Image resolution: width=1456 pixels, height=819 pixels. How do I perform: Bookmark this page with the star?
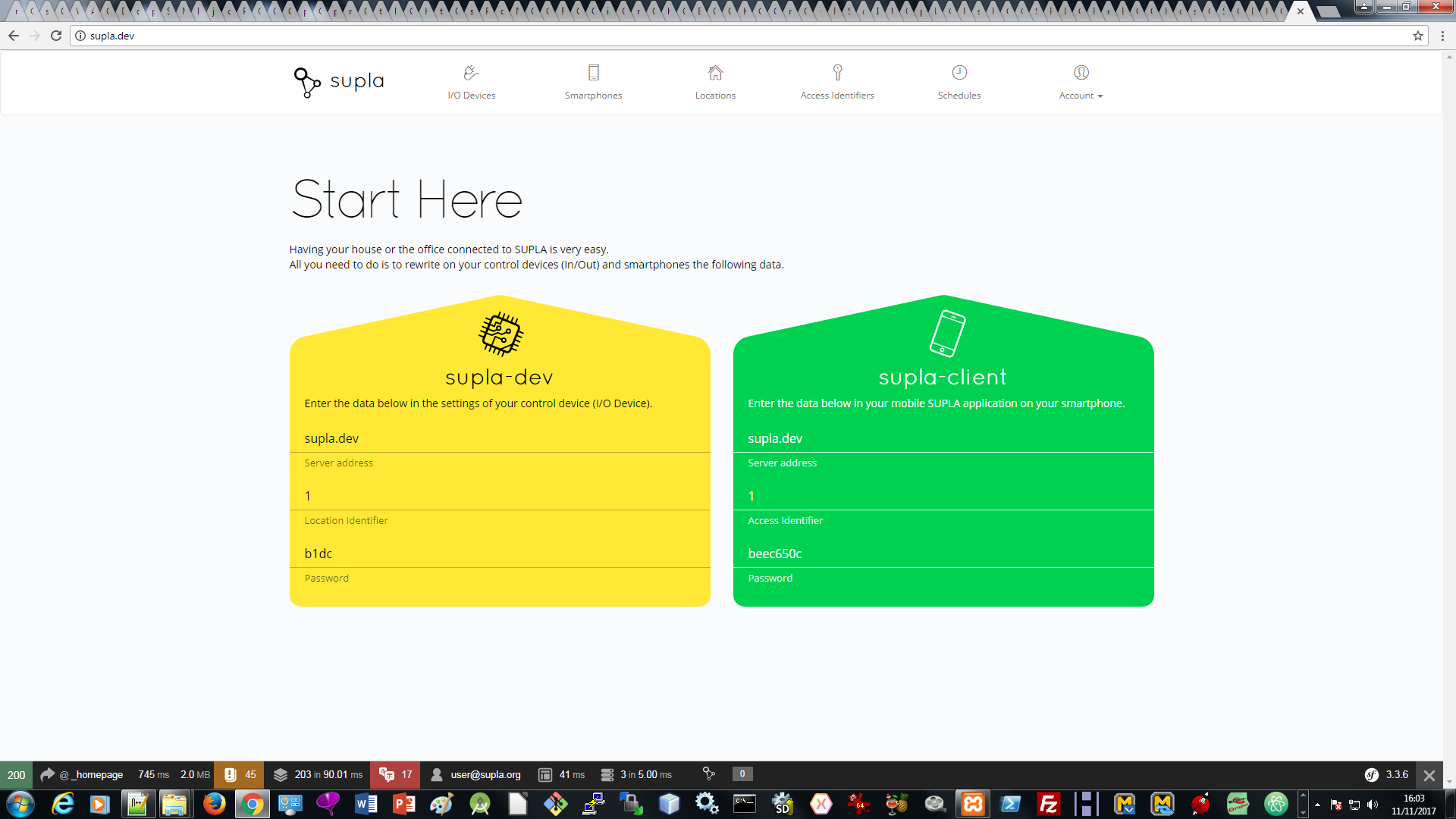[x=1417, y=36]
